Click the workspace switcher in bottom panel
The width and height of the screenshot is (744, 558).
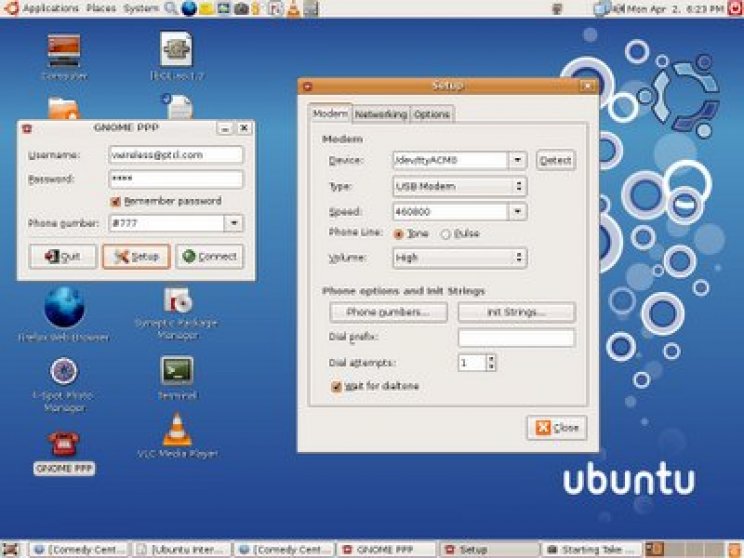(x=683, y=549)
